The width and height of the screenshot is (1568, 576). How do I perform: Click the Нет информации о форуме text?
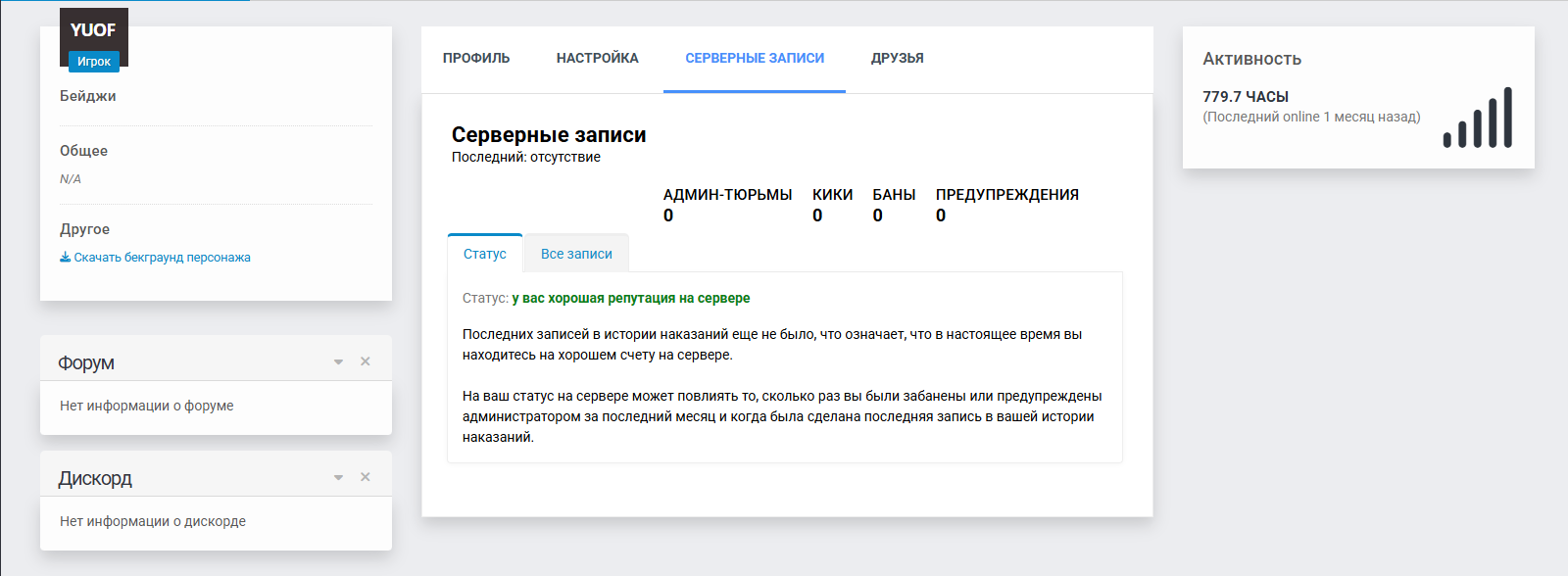click(147, 406)
